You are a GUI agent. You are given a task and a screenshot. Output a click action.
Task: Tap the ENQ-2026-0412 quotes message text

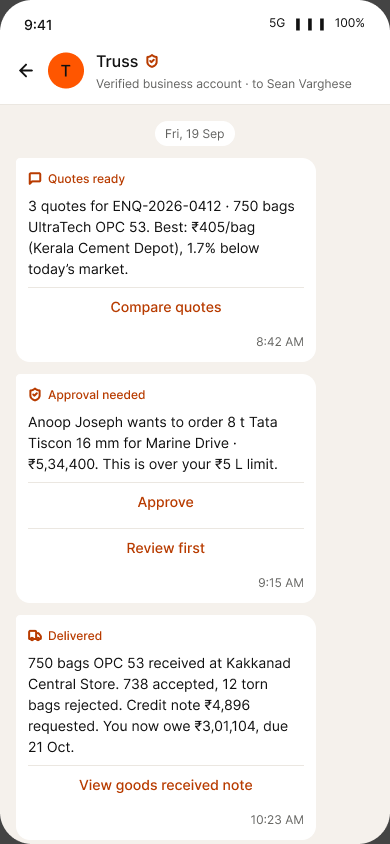click(161, 237)
